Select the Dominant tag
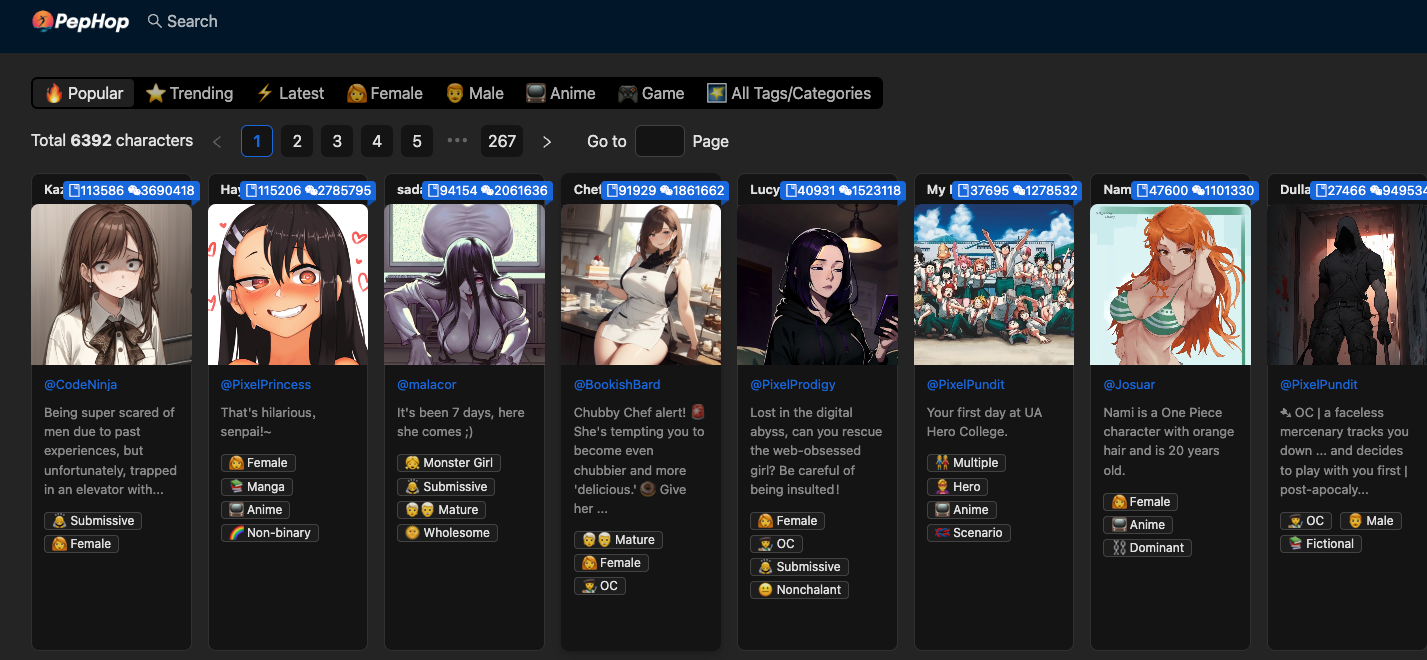This screenshot has height=660, width=1427. (x=1147, y=548)
